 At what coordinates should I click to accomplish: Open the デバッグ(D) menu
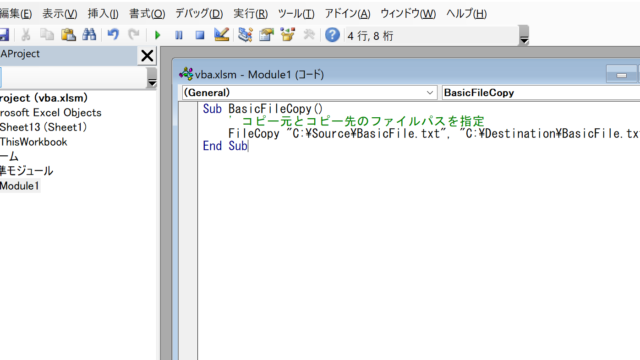[x=199, y=13]
